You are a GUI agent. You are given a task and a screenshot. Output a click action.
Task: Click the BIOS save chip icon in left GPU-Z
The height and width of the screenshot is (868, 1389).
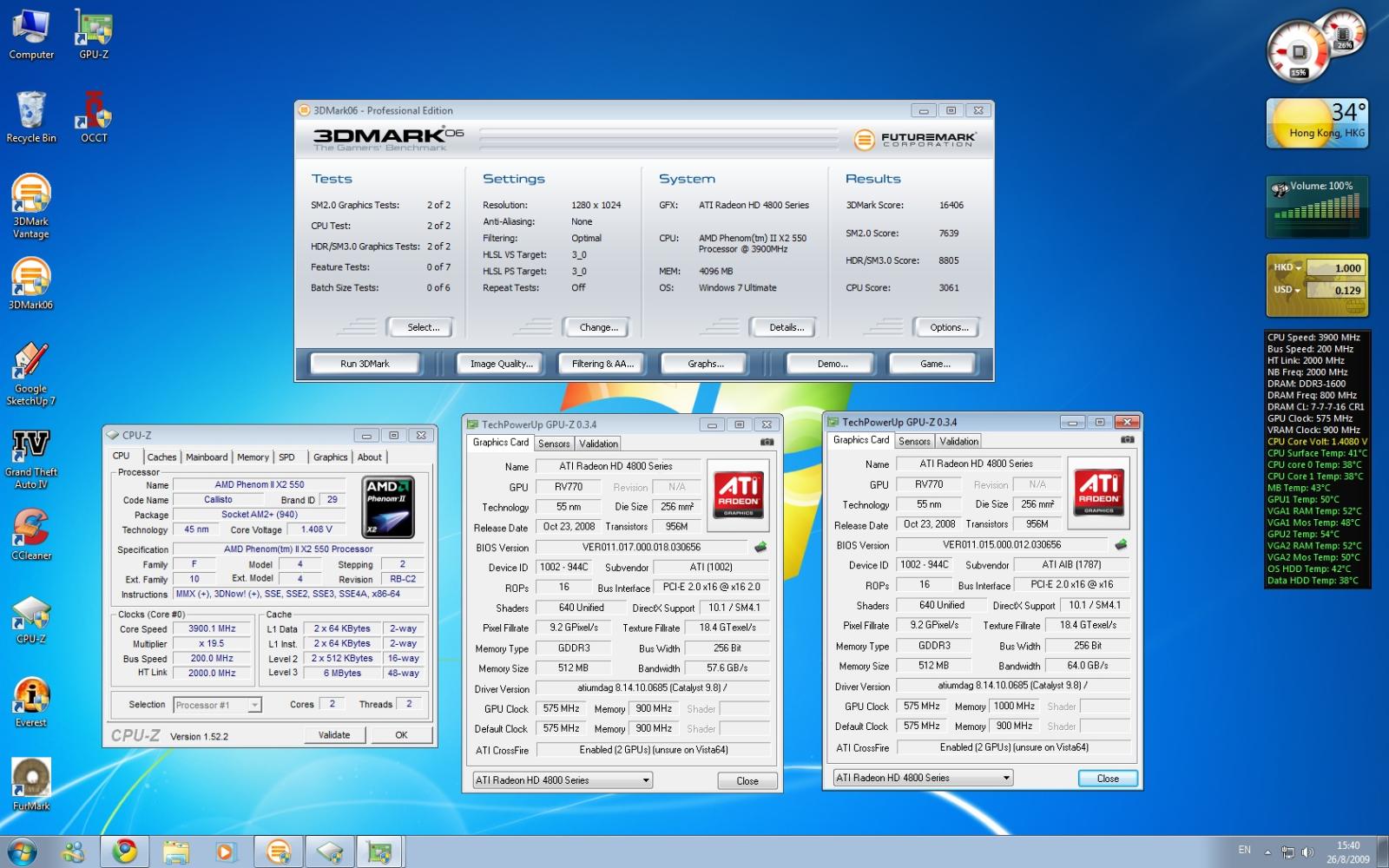[760, 547]
